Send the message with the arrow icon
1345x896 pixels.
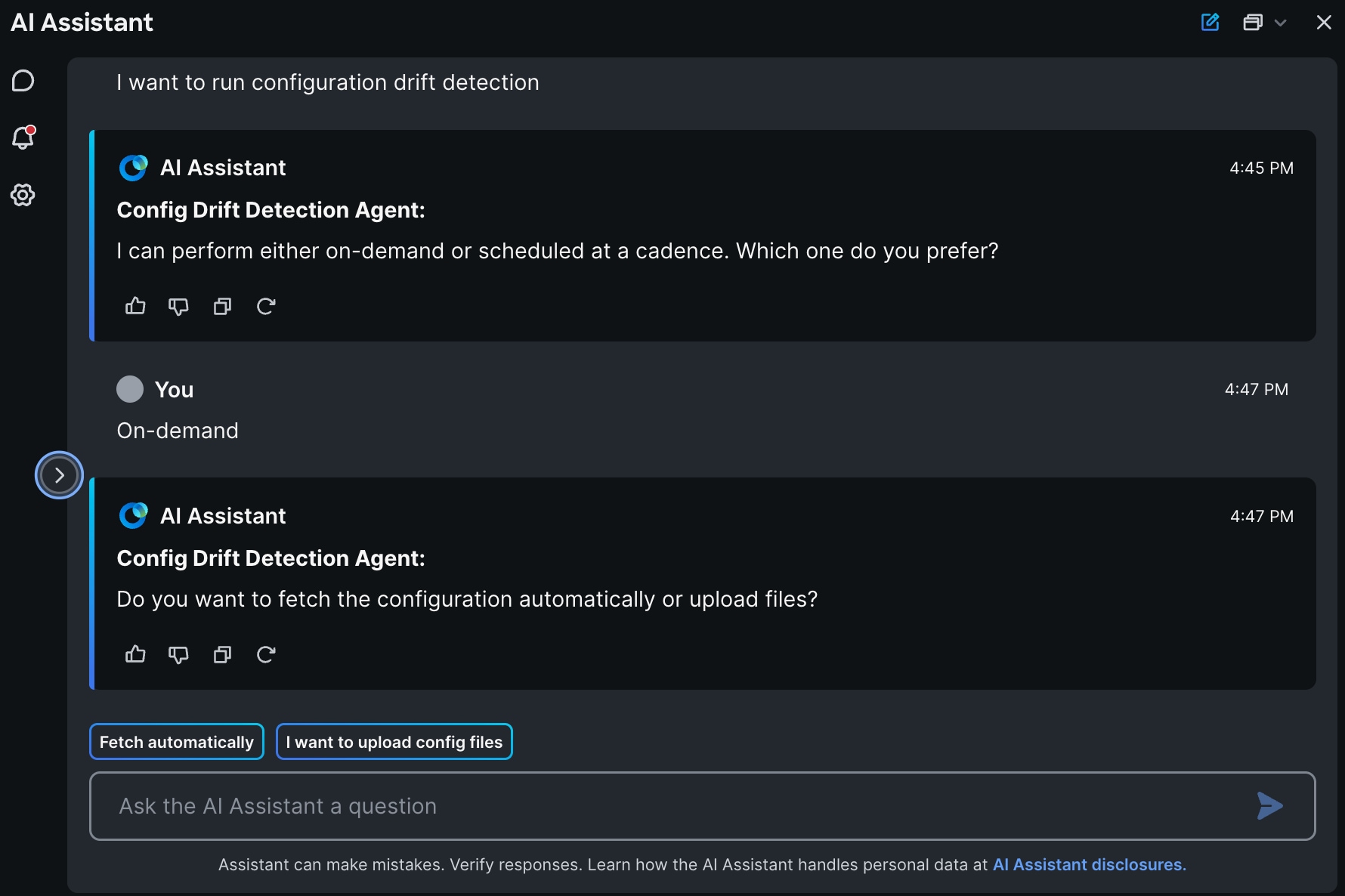coord(1270,806)
